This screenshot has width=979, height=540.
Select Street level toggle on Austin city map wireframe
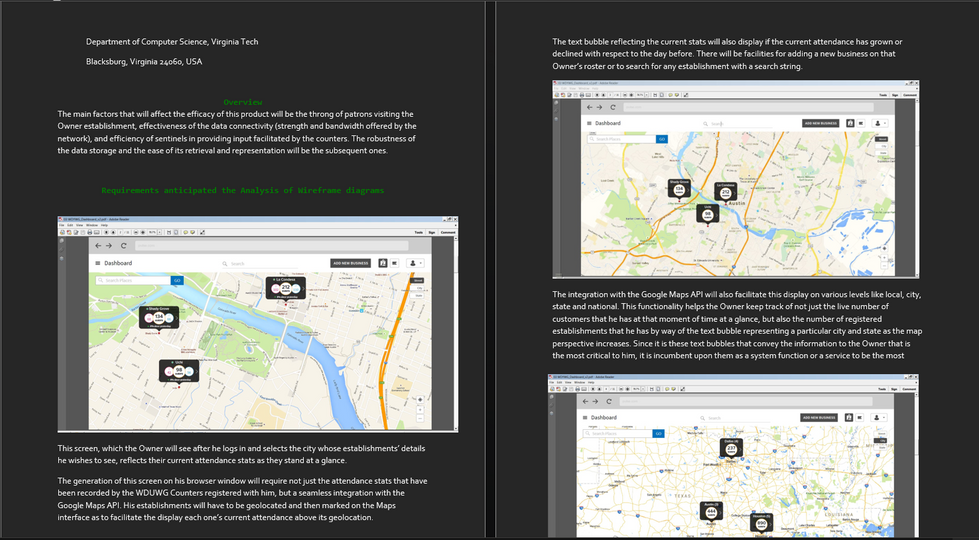882,139
